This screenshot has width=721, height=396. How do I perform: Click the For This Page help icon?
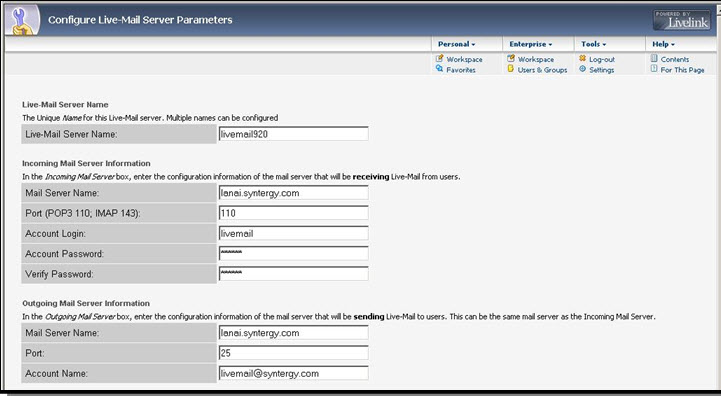tap(654, 69)
